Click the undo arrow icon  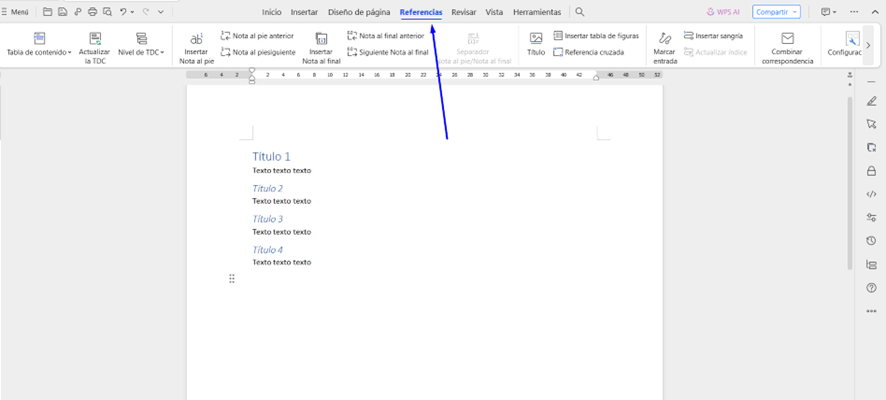point(123,12)
